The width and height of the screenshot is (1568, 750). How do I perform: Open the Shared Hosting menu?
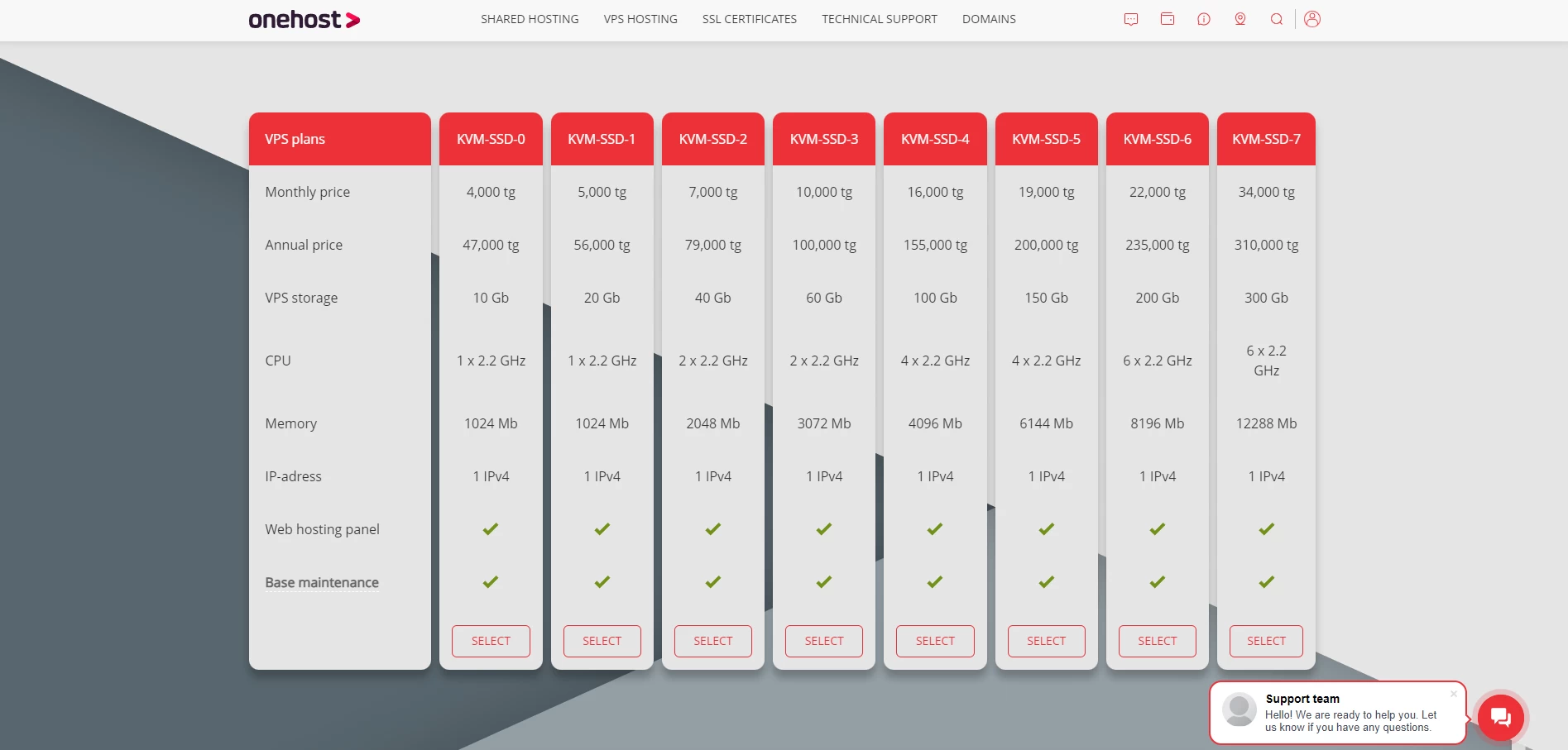[x=530, y=19]
